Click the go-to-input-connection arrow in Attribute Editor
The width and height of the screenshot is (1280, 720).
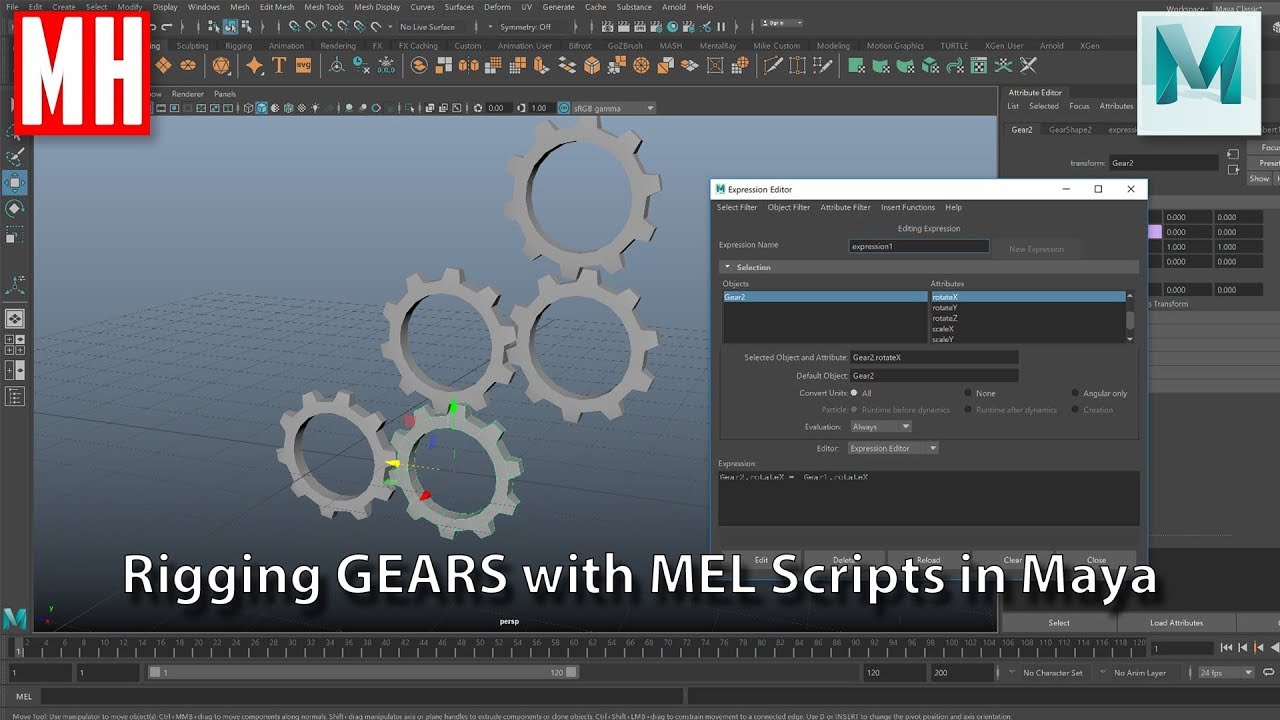[1233, 154]
